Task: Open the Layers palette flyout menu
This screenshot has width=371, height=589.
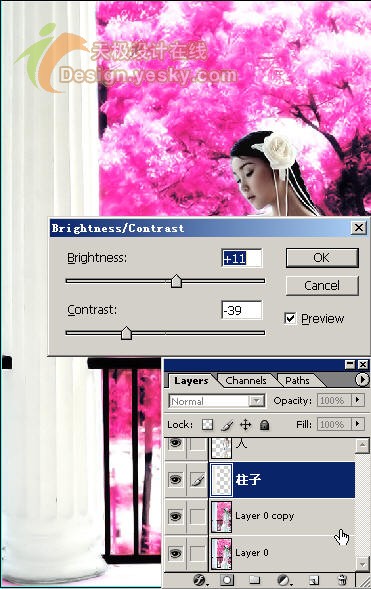Action: click(362, 380)
